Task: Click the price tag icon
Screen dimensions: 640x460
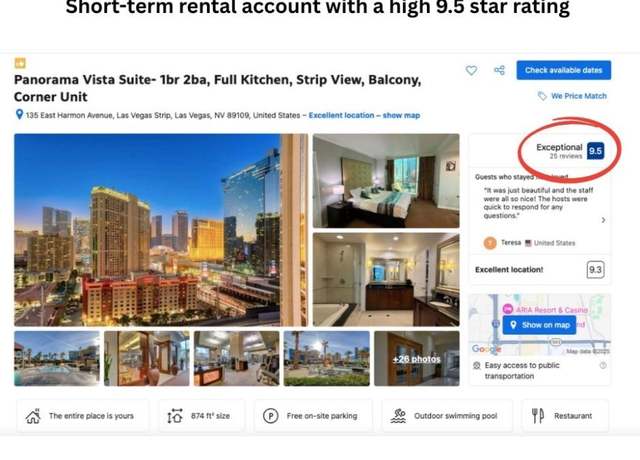Action: 542,96
